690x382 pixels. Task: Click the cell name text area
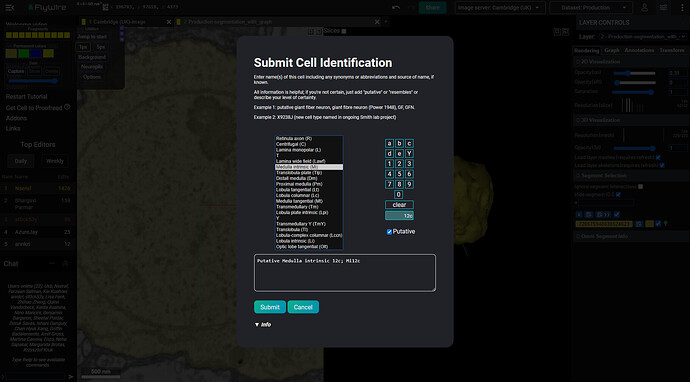coord(345,272)
